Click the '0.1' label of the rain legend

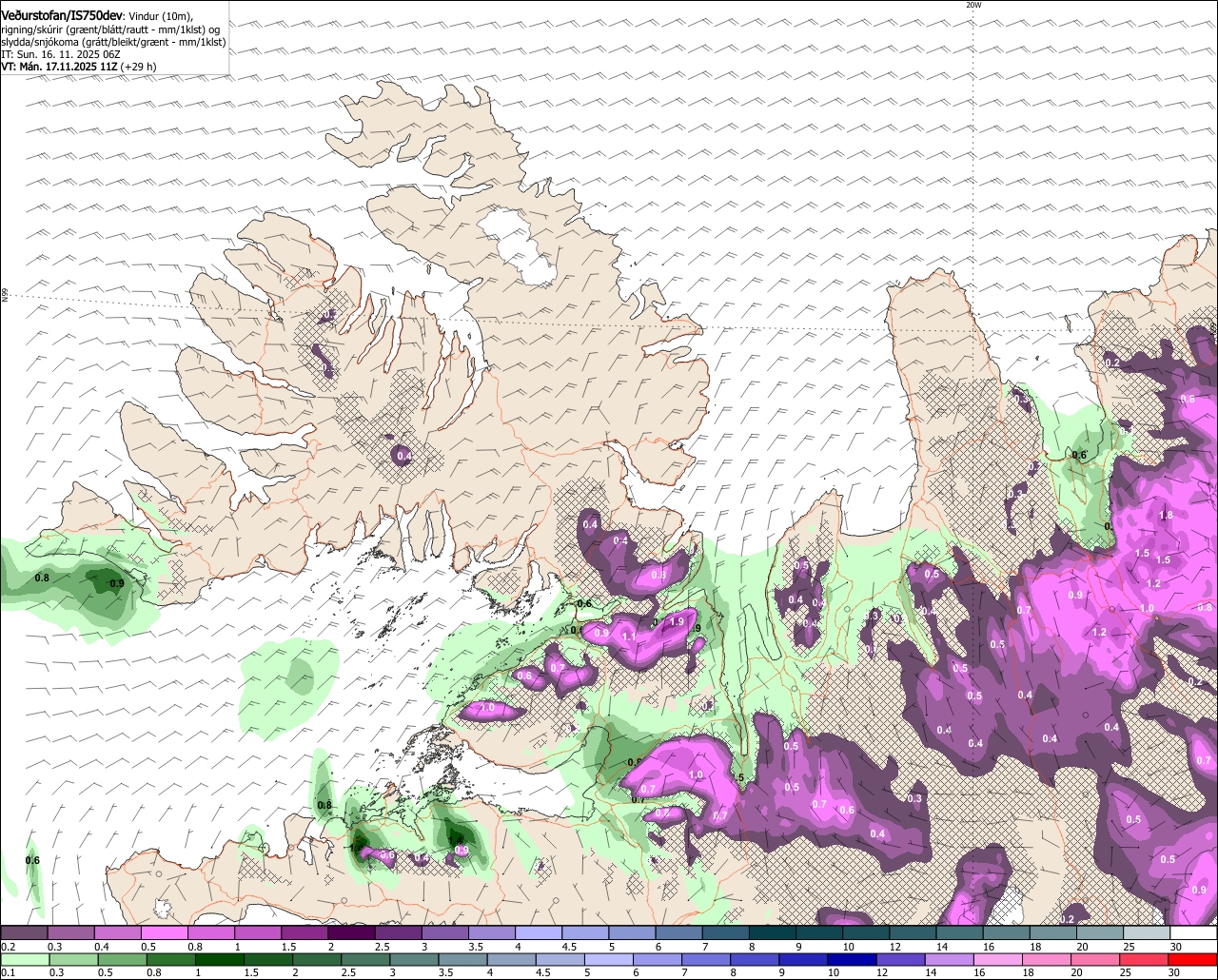click(x=9, y=972)
